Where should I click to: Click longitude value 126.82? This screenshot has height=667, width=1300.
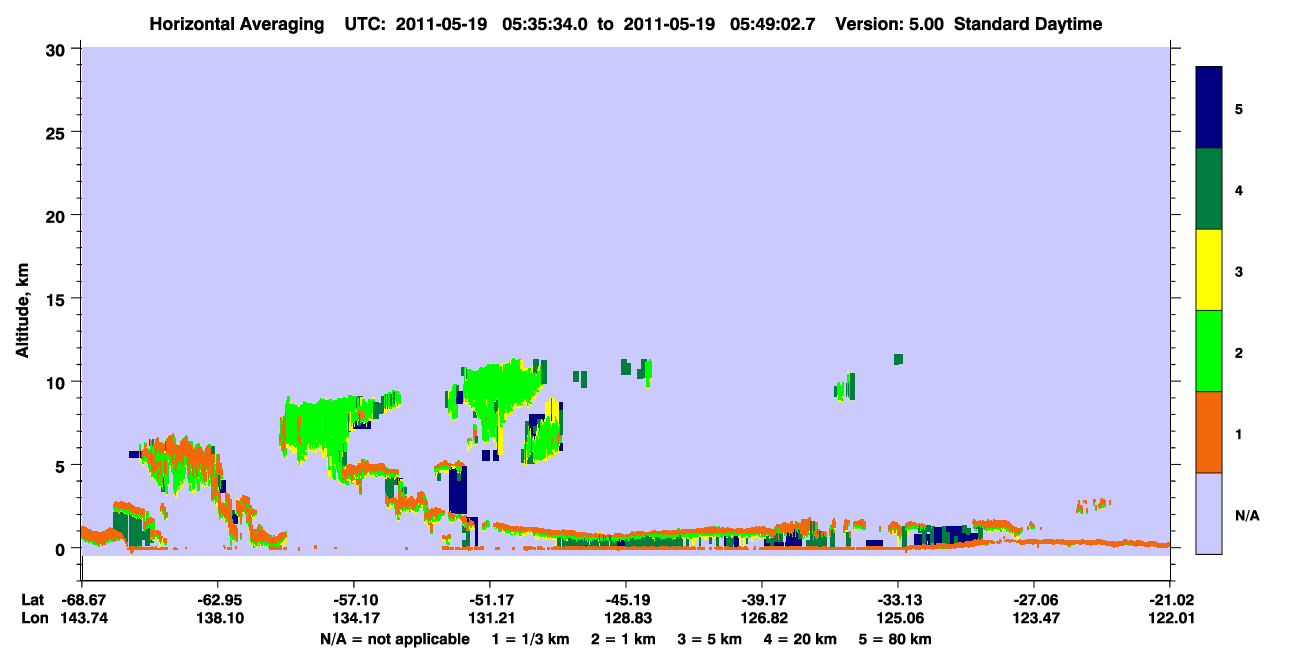[x=762, y=619]
